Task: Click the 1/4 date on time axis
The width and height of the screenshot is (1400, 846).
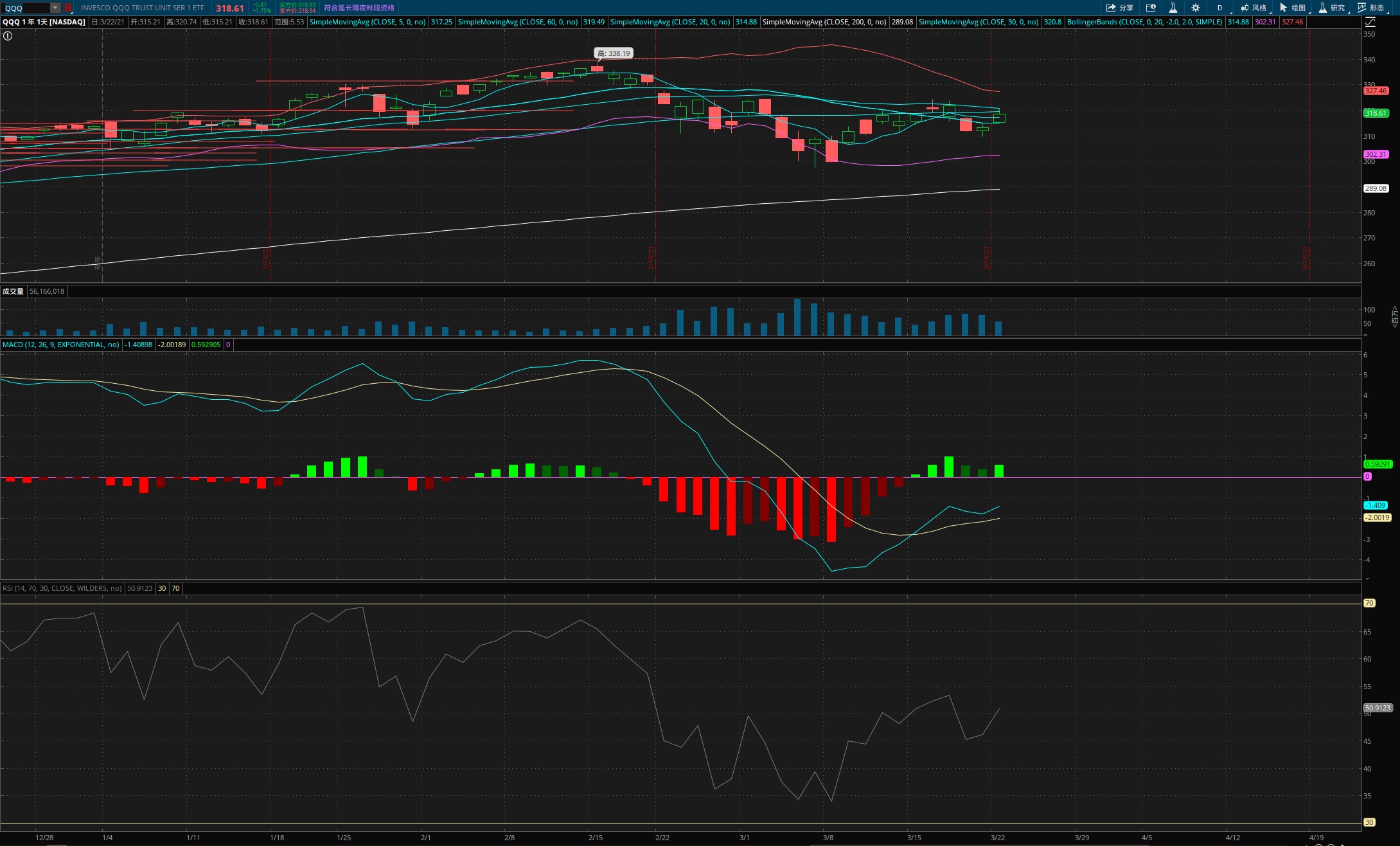Action: click(107, 838)
